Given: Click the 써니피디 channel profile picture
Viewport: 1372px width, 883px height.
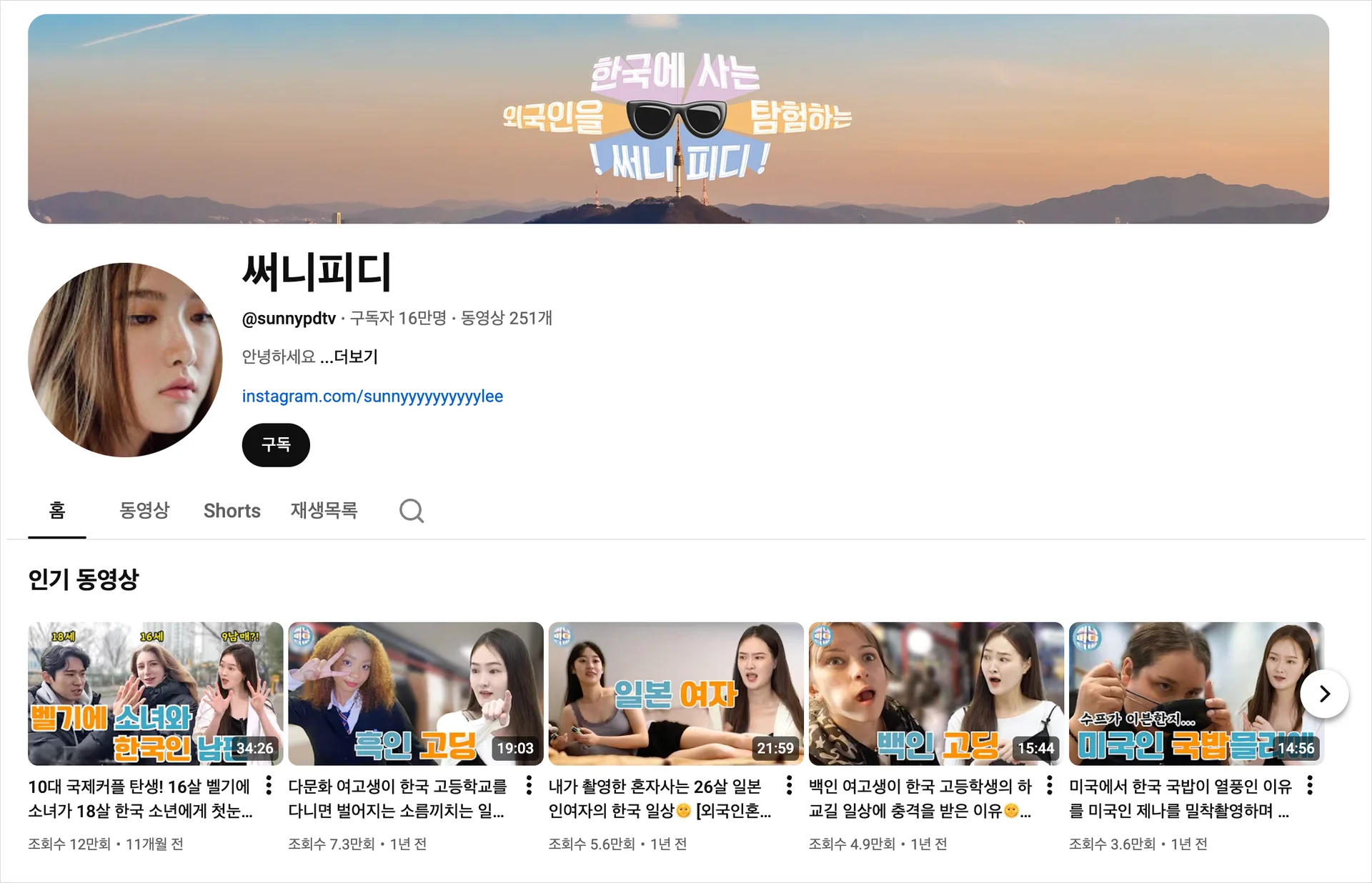Looking at the screenshot, I should (125, 360).
